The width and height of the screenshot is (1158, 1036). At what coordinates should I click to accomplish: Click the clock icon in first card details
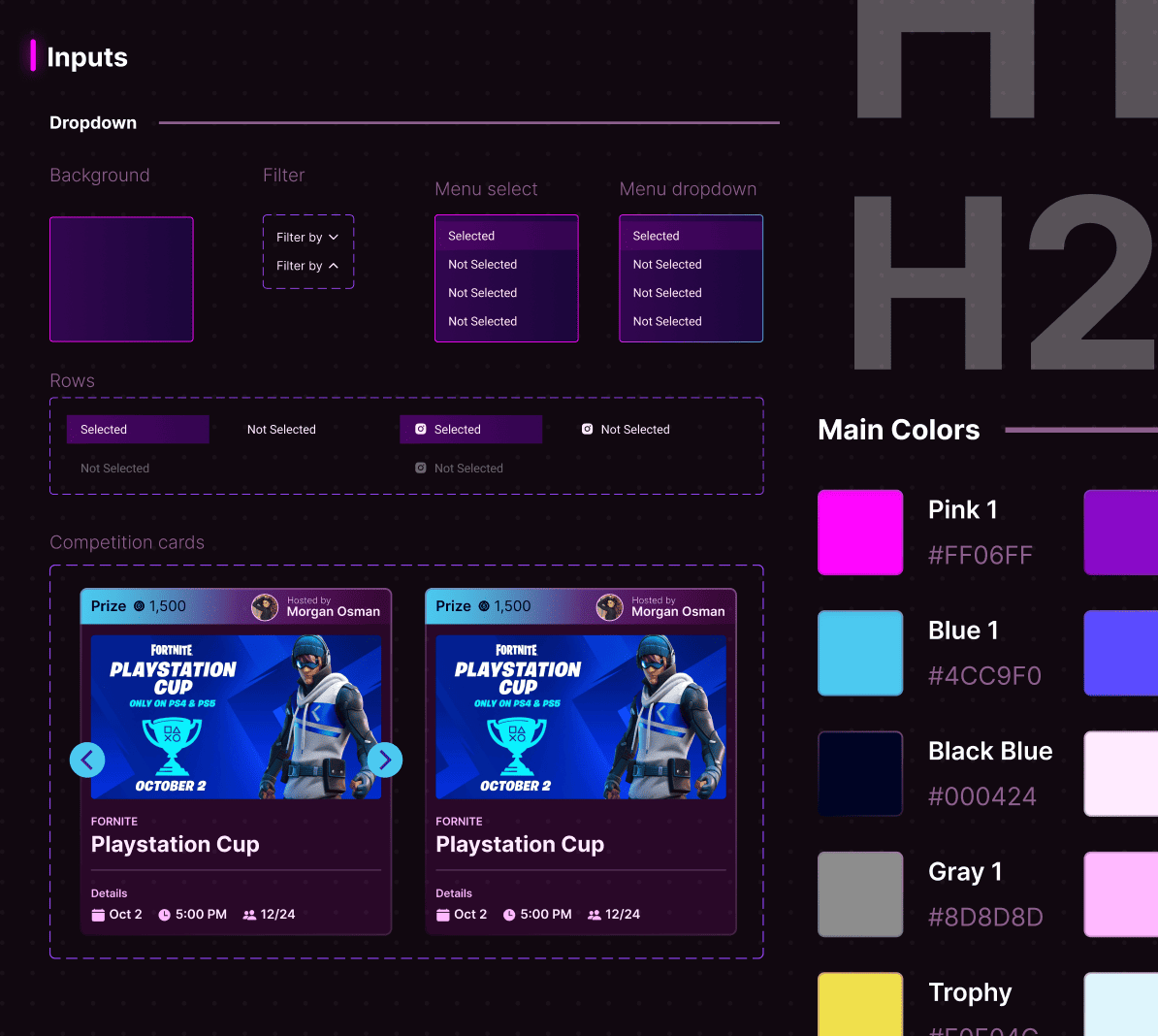[x=164, y=915]
